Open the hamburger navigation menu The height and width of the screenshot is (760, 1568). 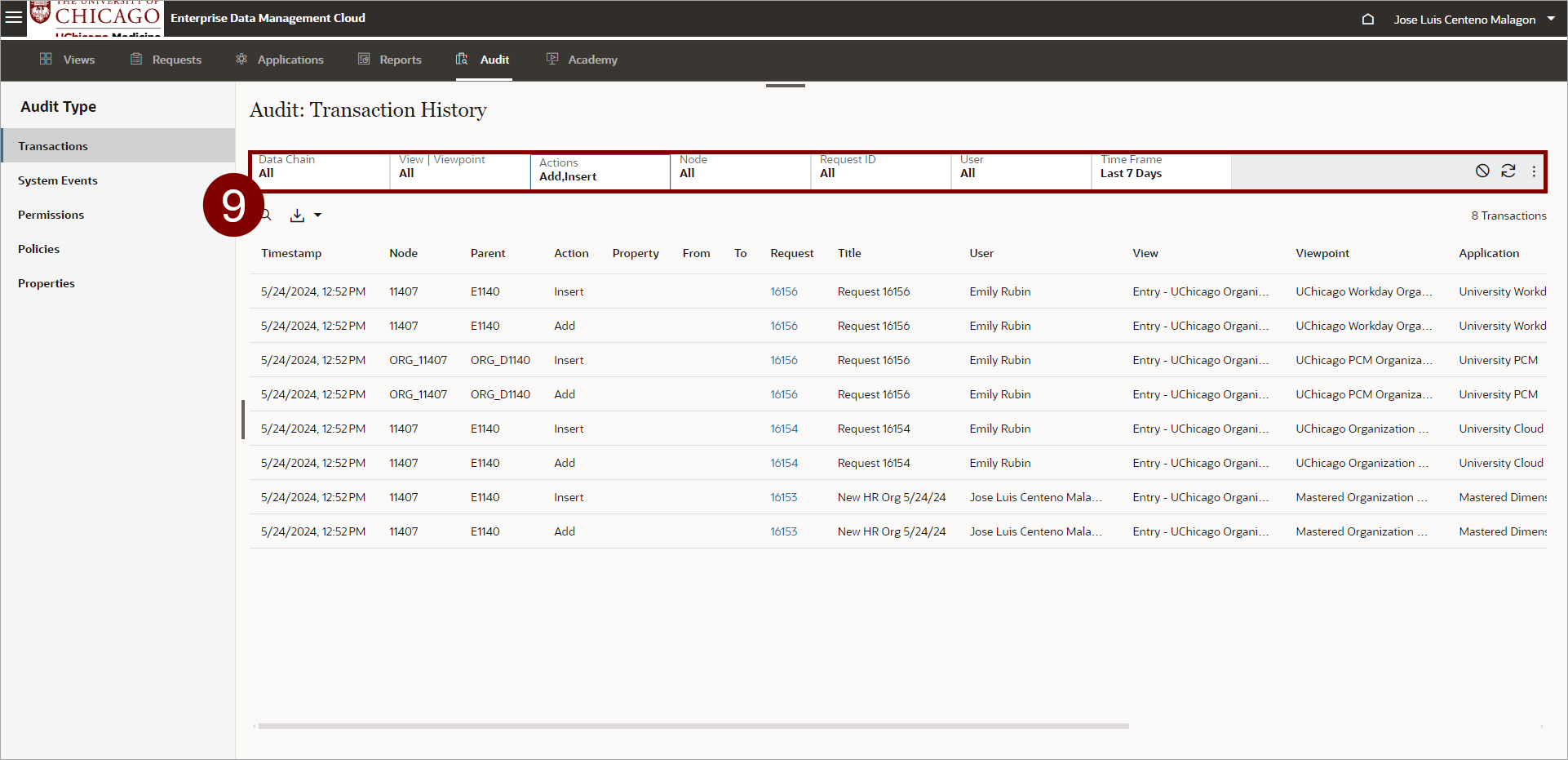click(14, 17)
